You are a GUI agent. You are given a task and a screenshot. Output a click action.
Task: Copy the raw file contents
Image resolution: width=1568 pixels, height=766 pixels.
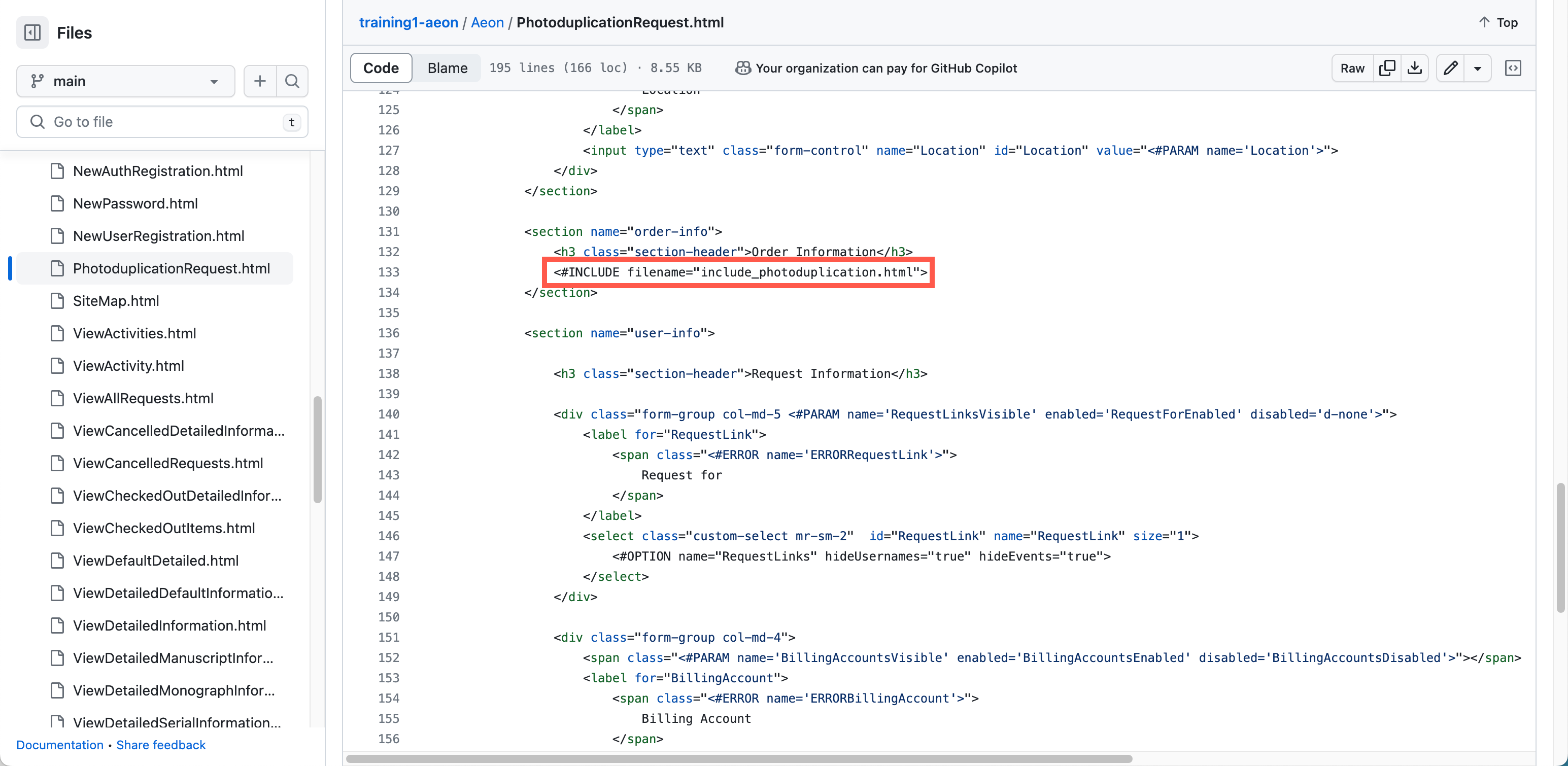[x=1388, y=68]
